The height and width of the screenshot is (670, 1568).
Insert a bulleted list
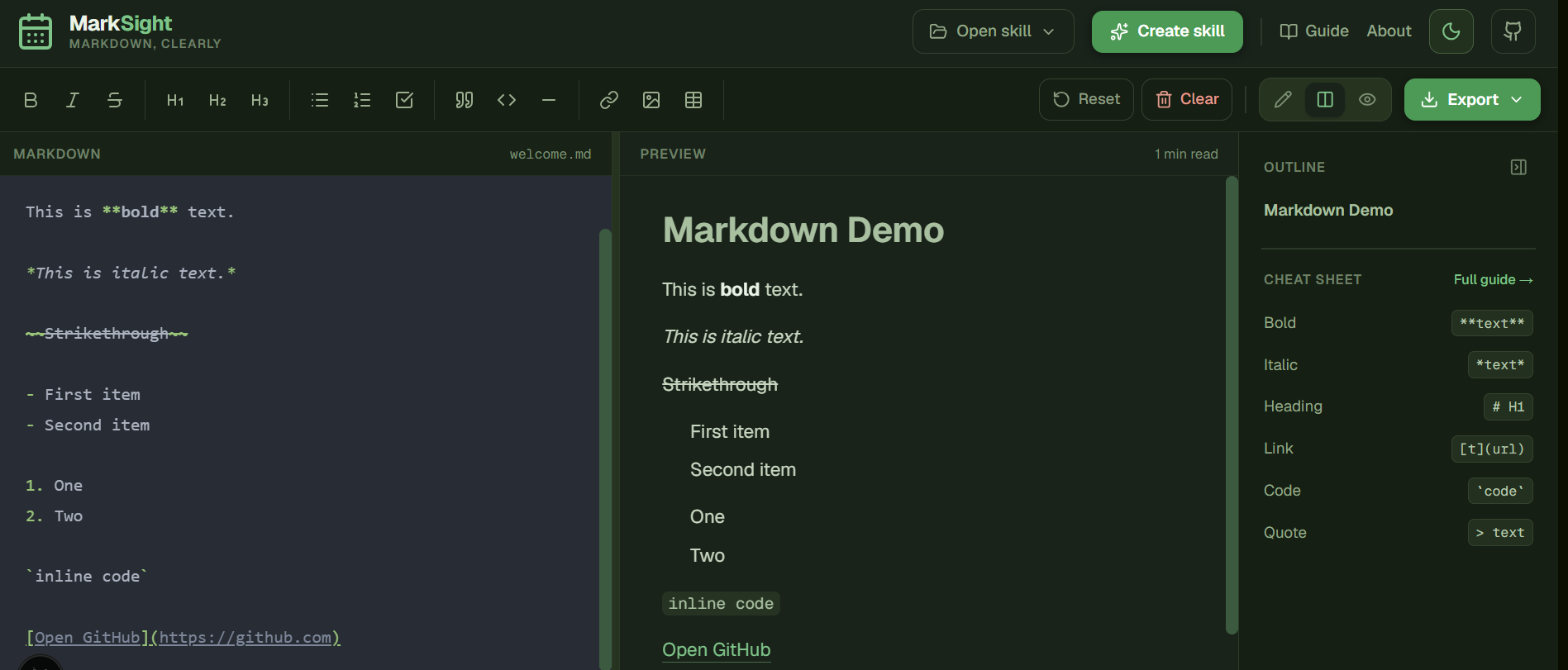pos(320,100)
